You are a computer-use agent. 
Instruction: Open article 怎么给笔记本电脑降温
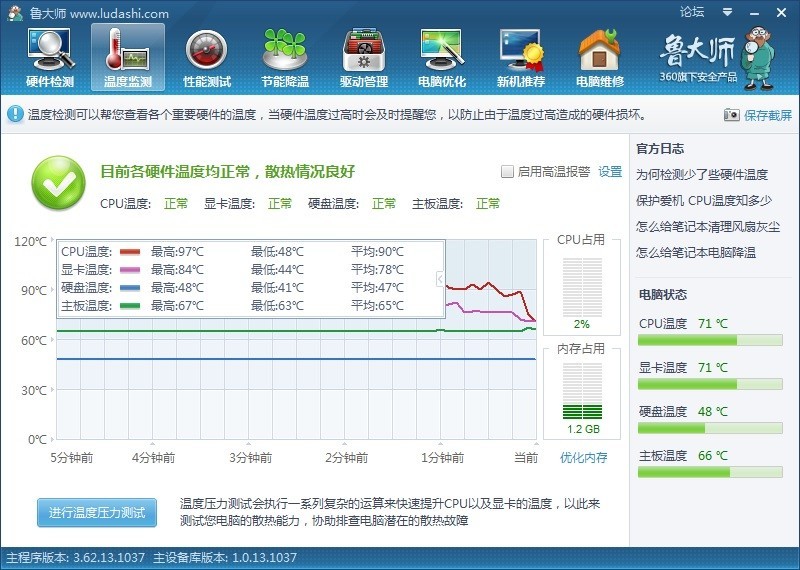[x=696, y=253]
